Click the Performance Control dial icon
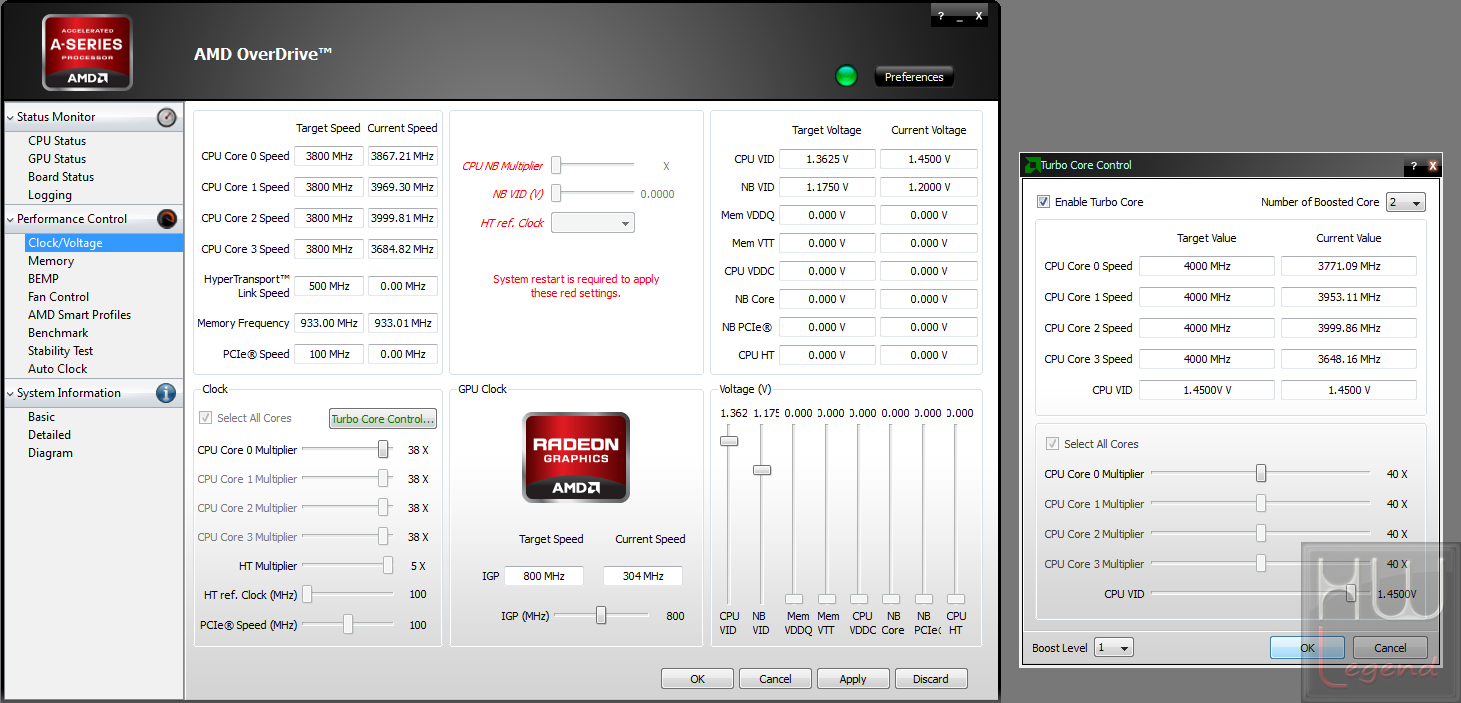Screen dimensions: 1461x703 coord(167,219)
